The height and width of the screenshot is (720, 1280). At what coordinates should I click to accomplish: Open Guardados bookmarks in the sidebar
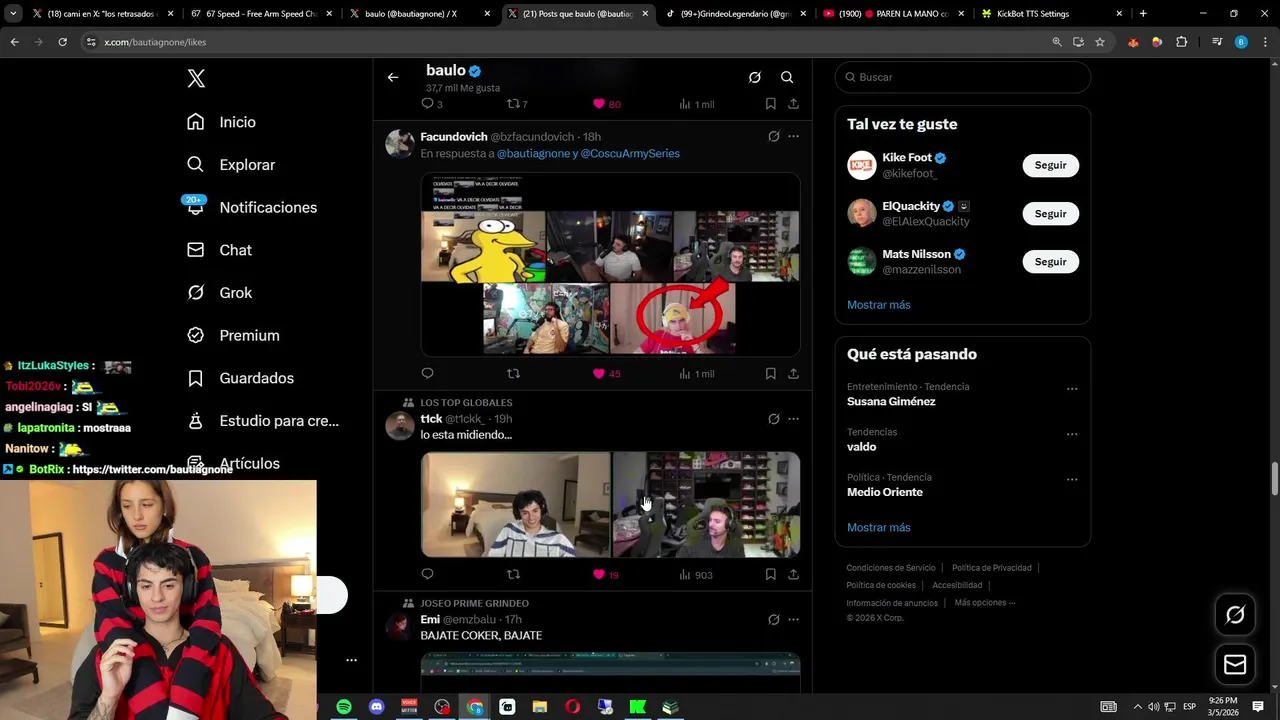coord(240,378)
